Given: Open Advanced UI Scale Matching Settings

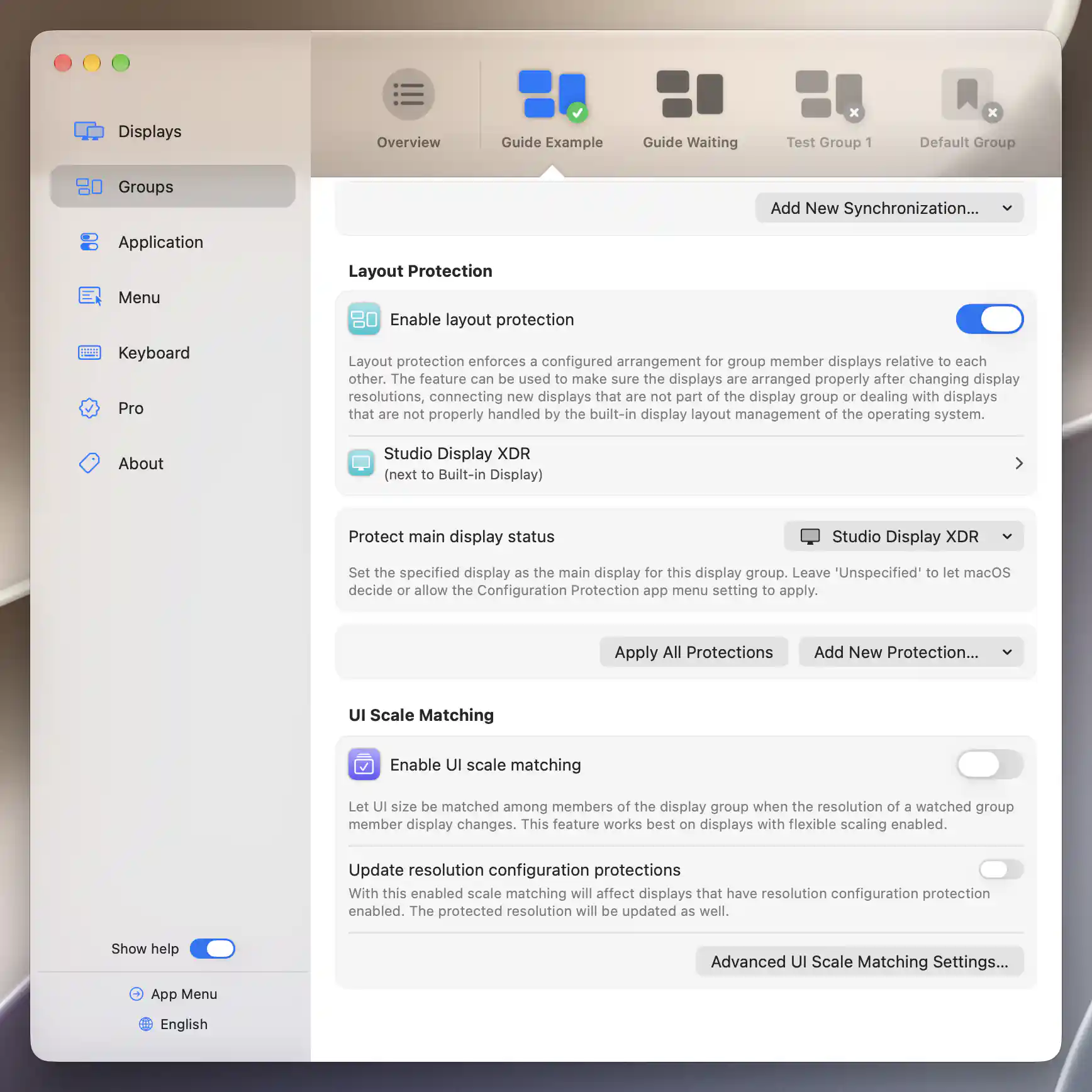Looking at the screenshot, I should (859, 962).
